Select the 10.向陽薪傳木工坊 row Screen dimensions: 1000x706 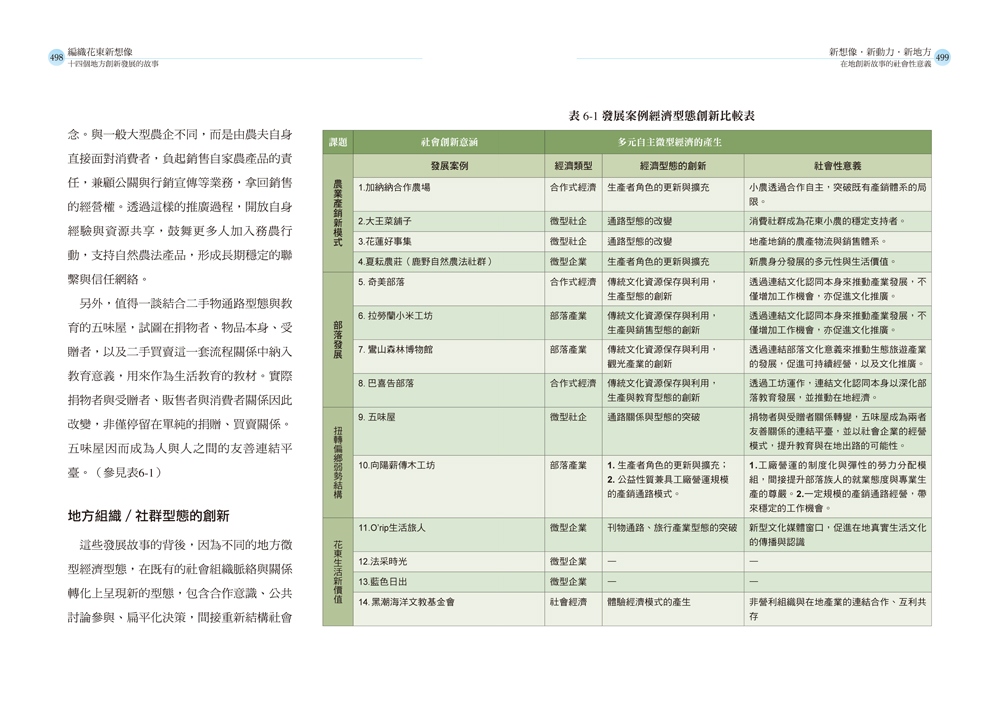pos(642,486)
